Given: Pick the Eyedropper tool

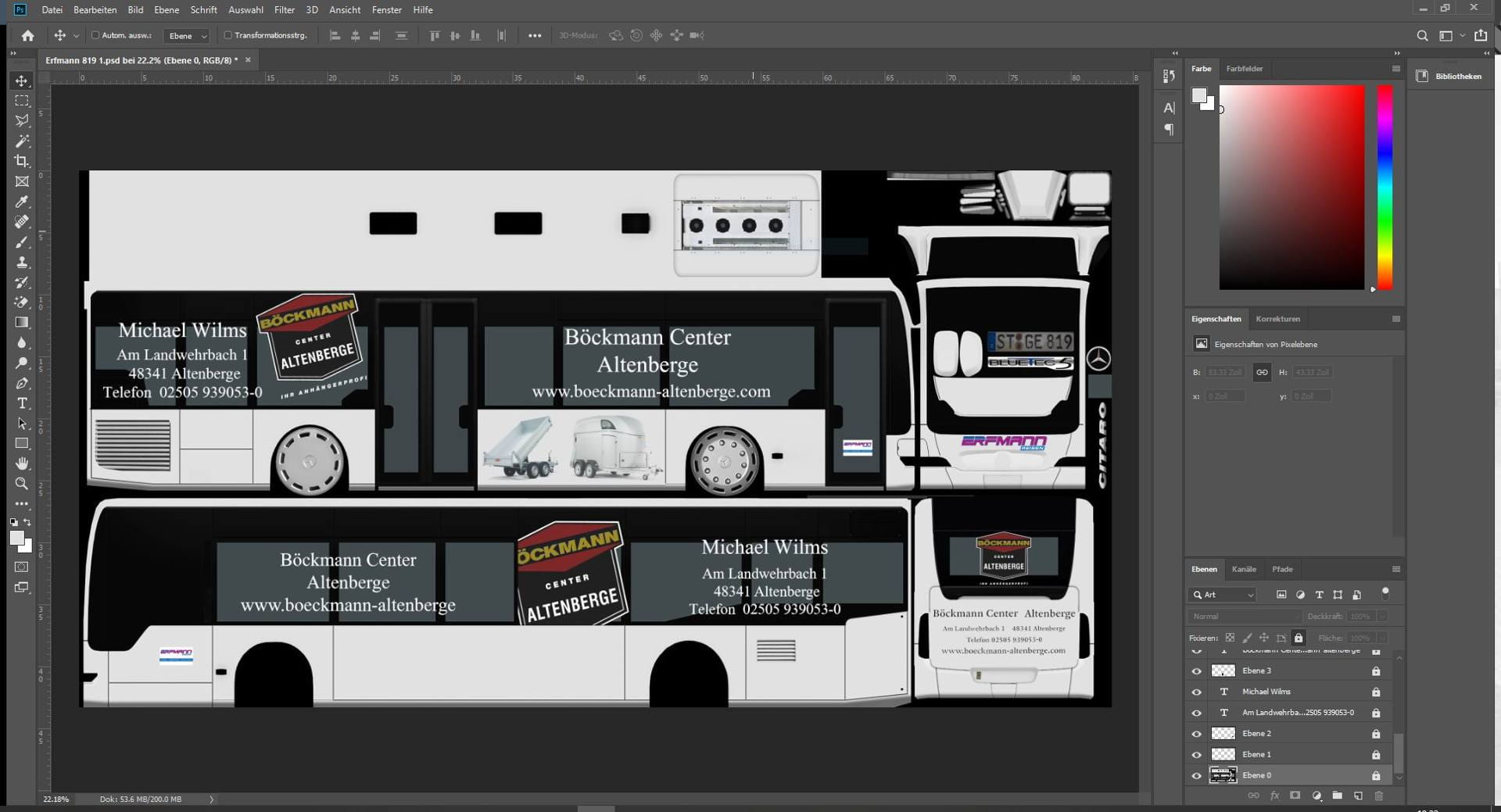Looking at the screenshot, I should 22,202.
